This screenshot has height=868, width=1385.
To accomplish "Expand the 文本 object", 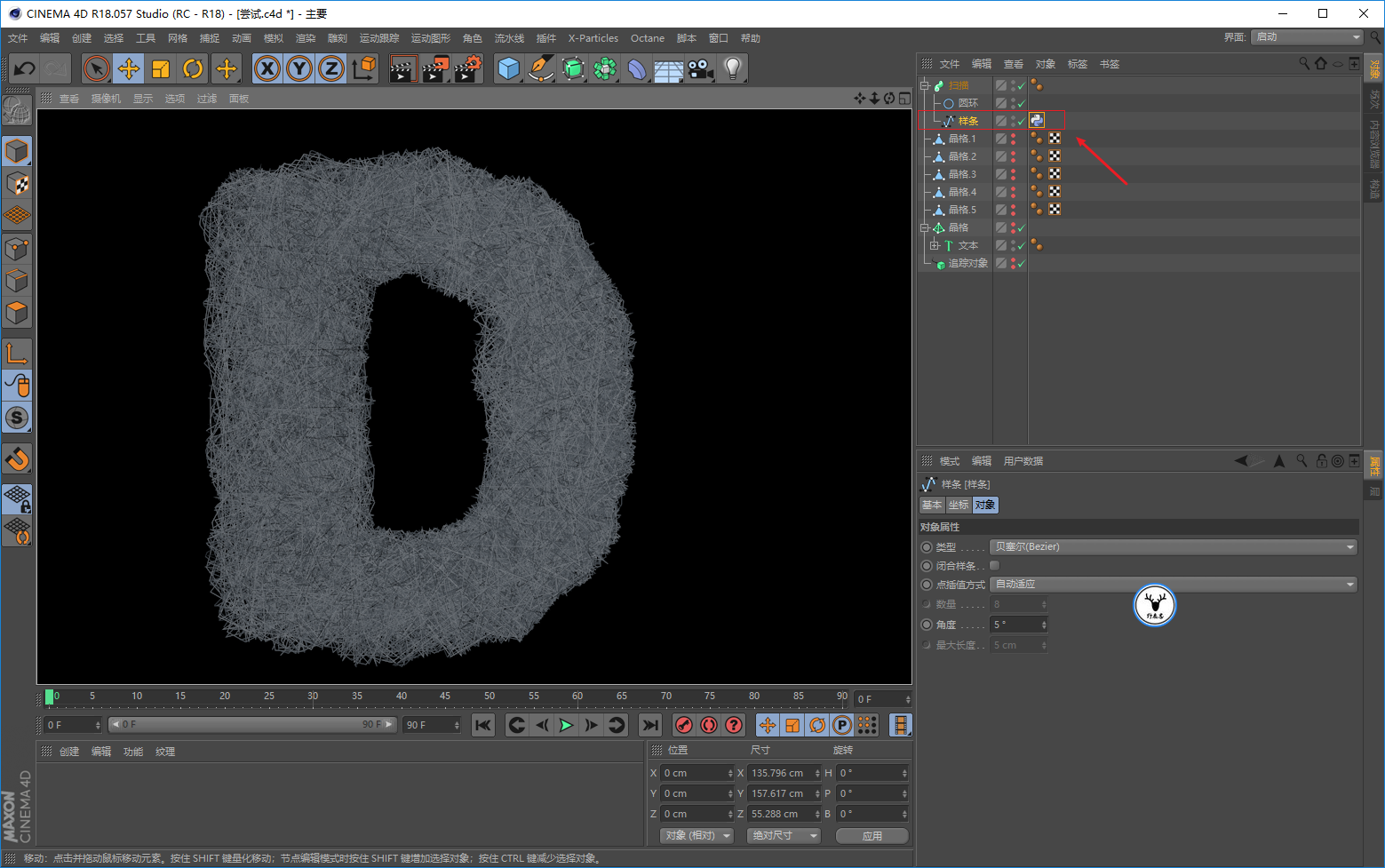I will point(935,245).
